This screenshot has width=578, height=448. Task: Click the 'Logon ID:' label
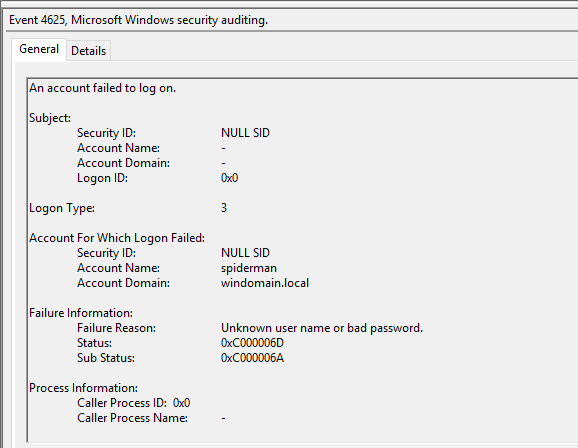pos(102,178)
